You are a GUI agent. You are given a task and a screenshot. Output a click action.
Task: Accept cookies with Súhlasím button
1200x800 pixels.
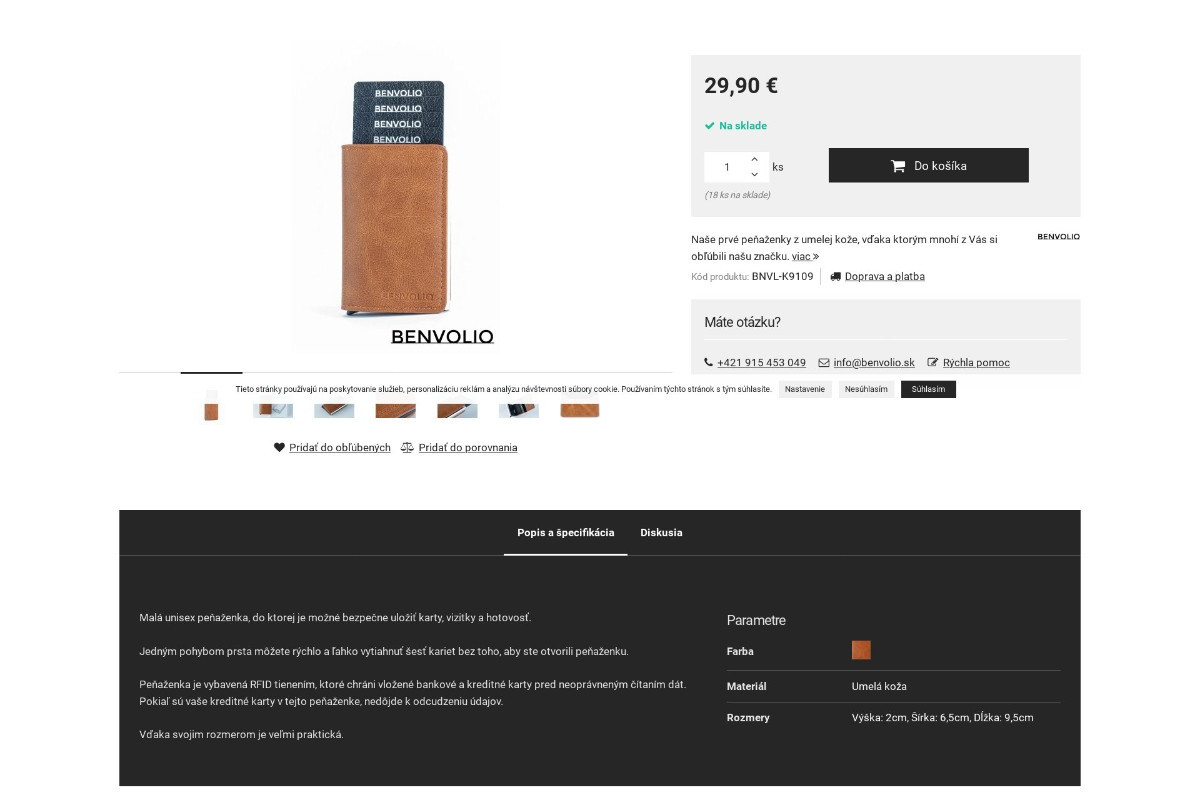[x=928, y=390]
